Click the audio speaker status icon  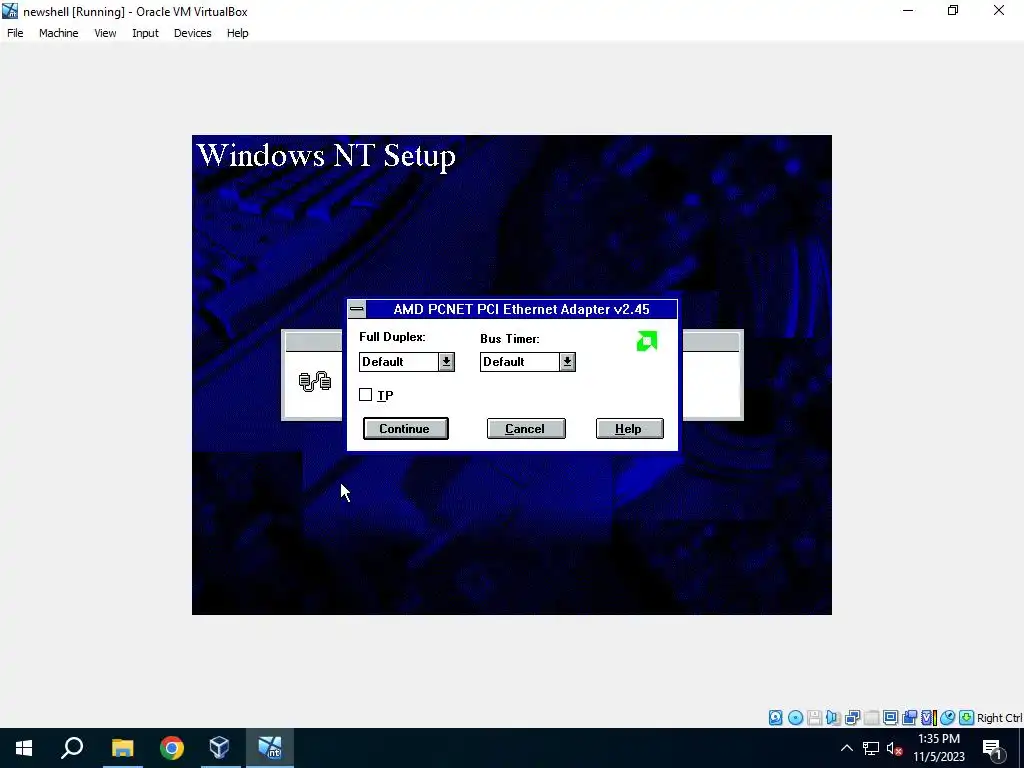coord(833,718)
